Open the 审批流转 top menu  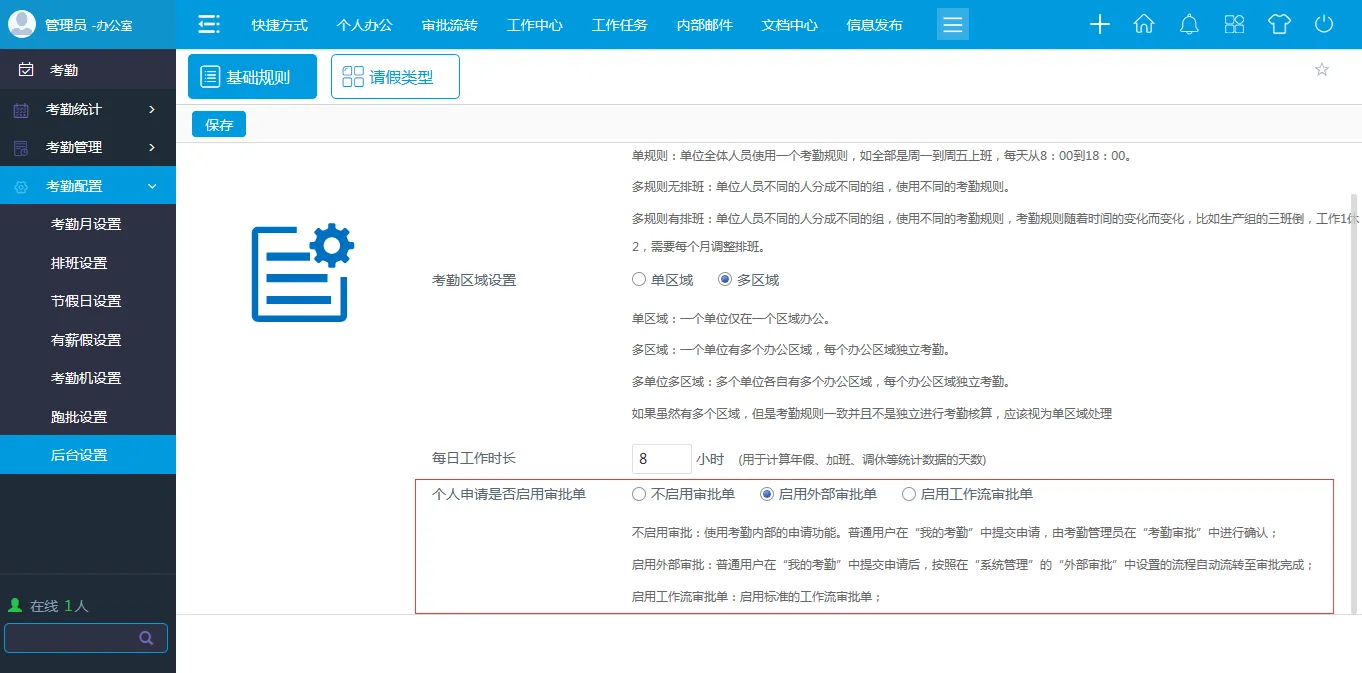449,25
